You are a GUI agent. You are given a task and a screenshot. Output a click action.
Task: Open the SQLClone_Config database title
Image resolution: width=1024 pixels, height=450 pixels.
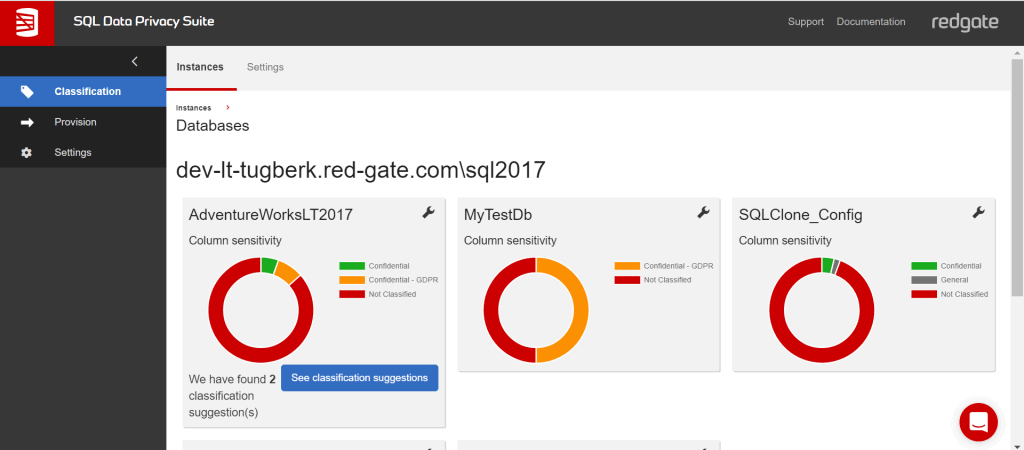coord(801,215)
